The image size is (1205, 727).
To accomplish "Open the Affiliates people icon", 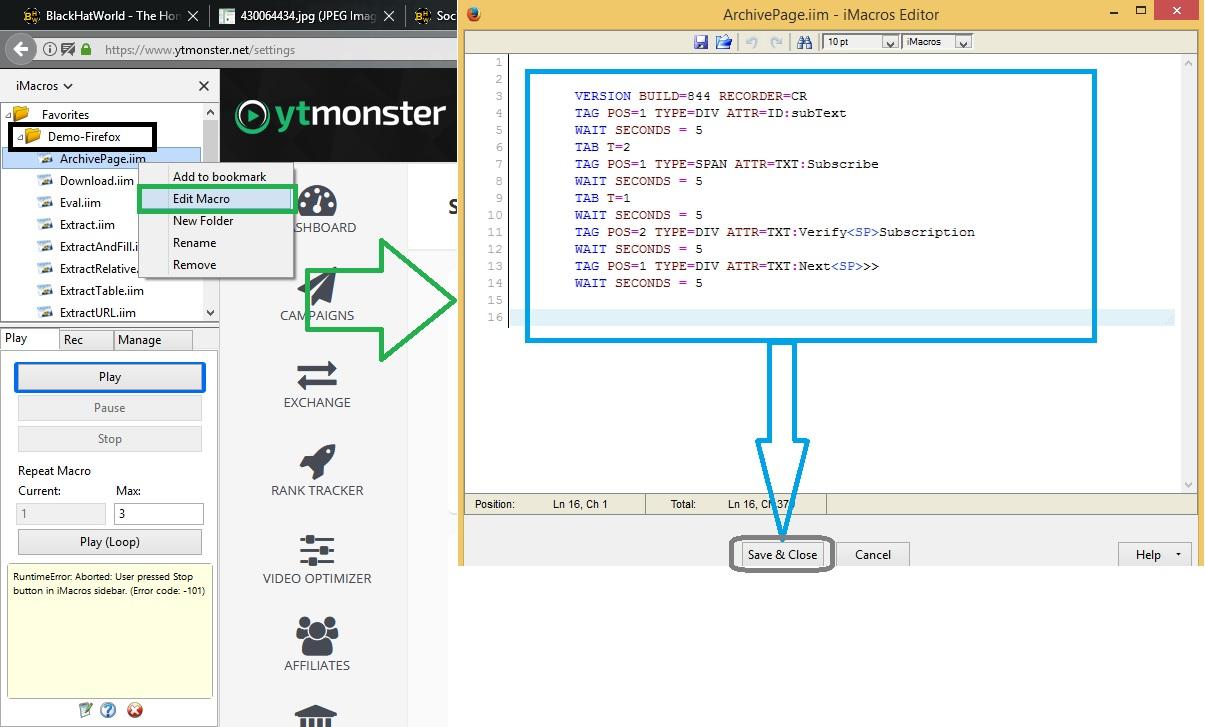I will (x=317, y=637).
